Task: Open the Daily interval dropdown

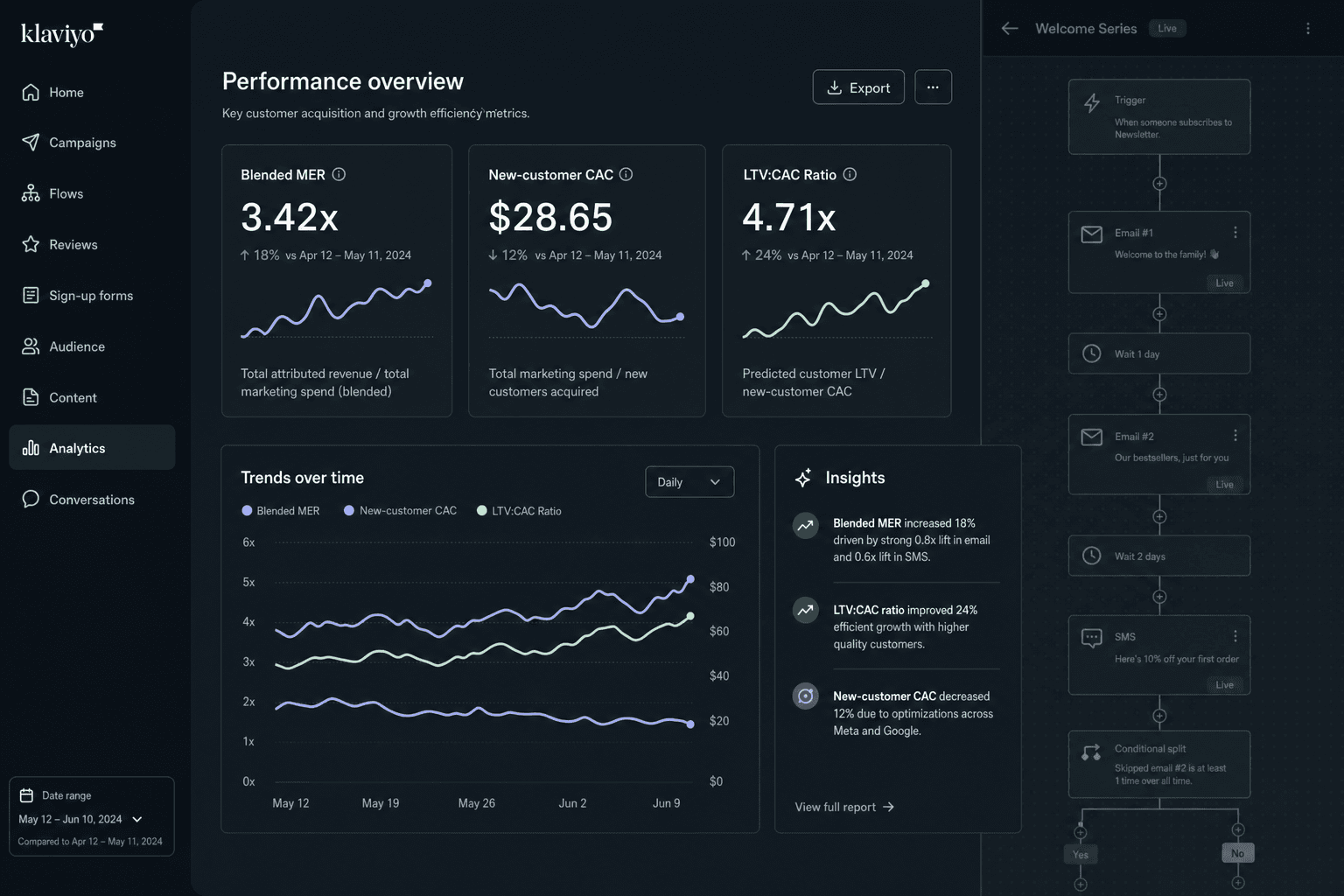Action: [x=689, y=482]
